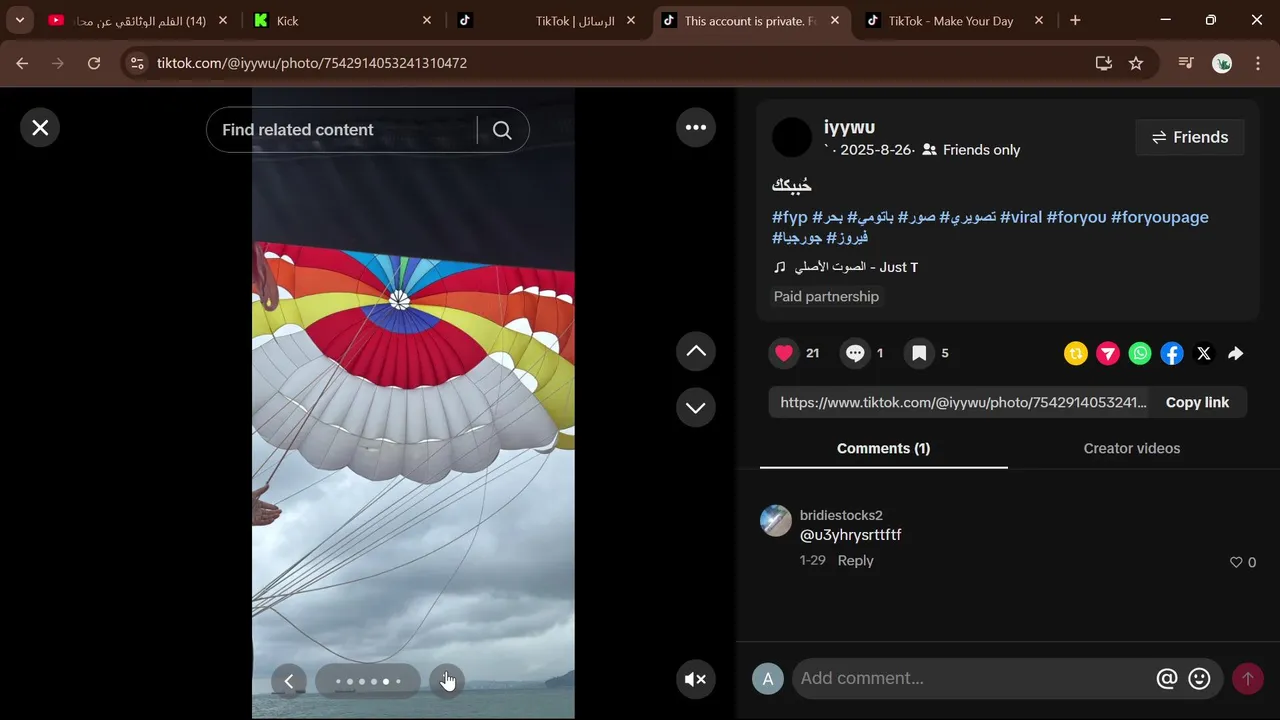Open the #fyp hashtag
The height and width of the screenshot is (720, 1280).
tap(790, 217)
